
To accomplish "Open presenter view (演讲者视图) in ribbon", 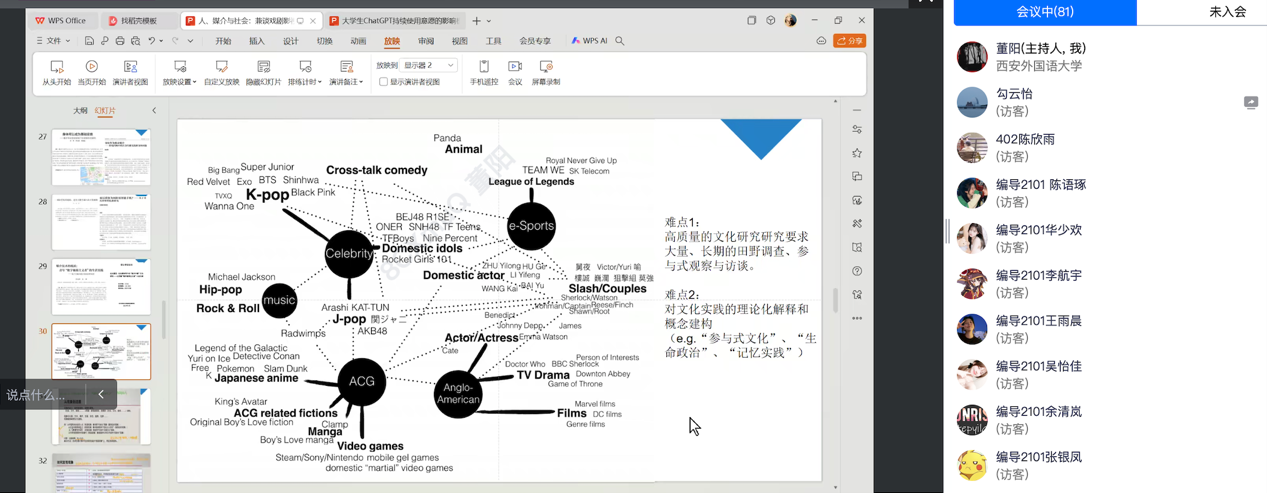I will [x=130, y=72].
